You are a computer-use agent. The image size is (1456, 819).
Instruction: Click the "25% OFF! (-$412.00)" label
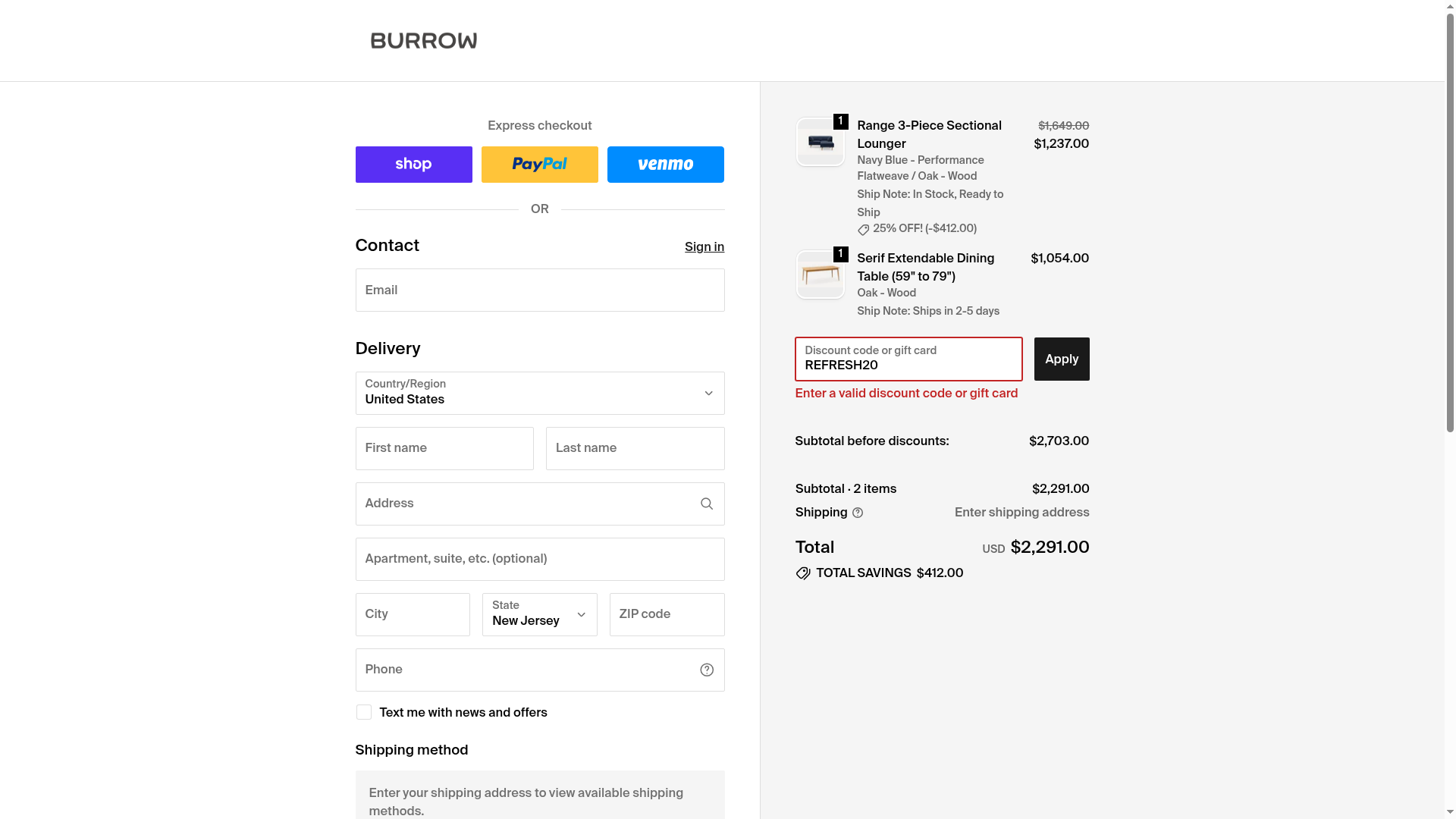[925, 229]
